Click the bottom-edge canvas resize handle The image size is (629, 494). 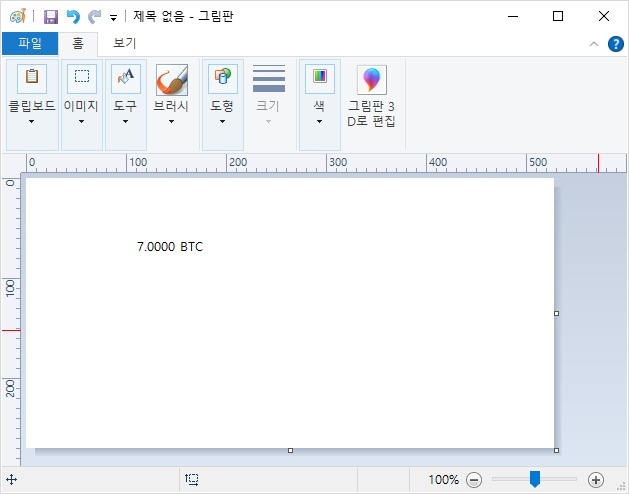(x=290, y=451)
